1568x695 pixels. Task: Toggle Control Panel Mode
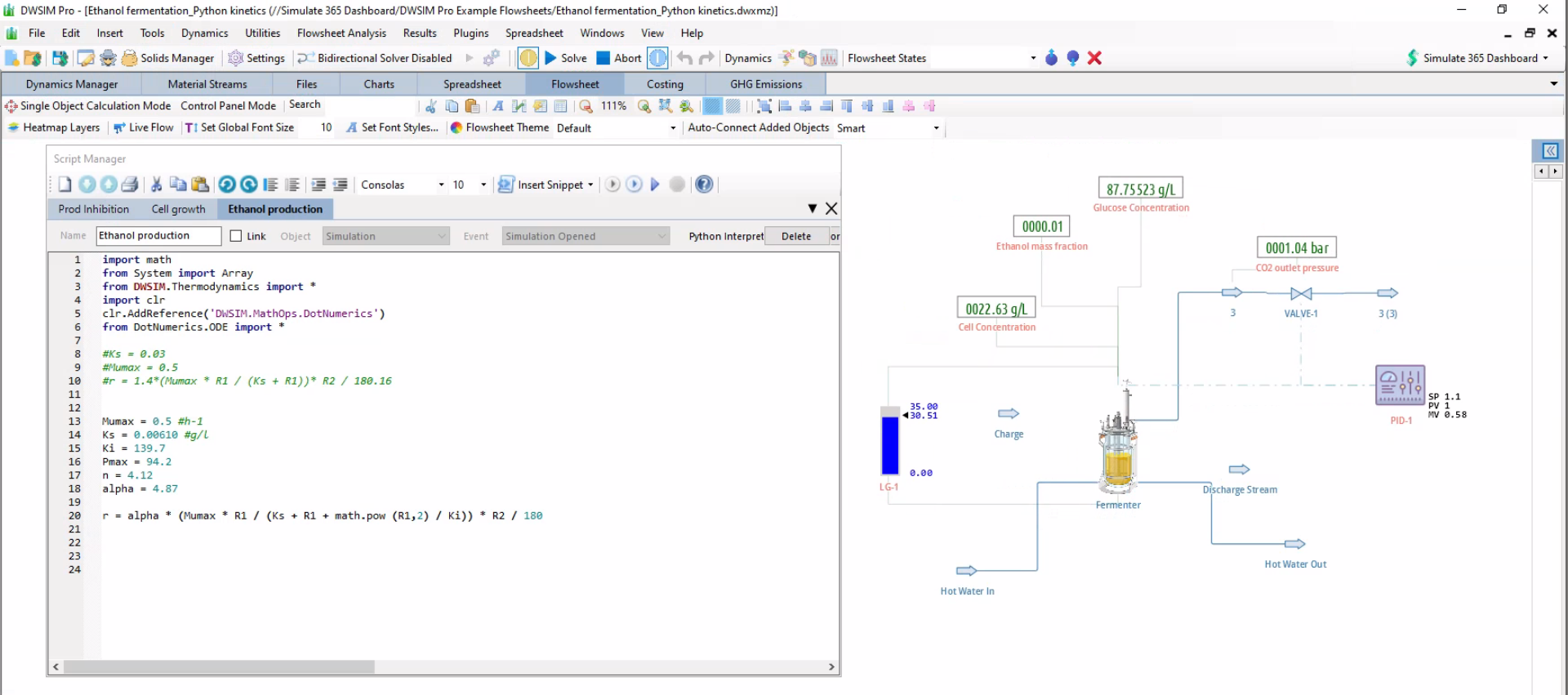[x=228, y=106]
